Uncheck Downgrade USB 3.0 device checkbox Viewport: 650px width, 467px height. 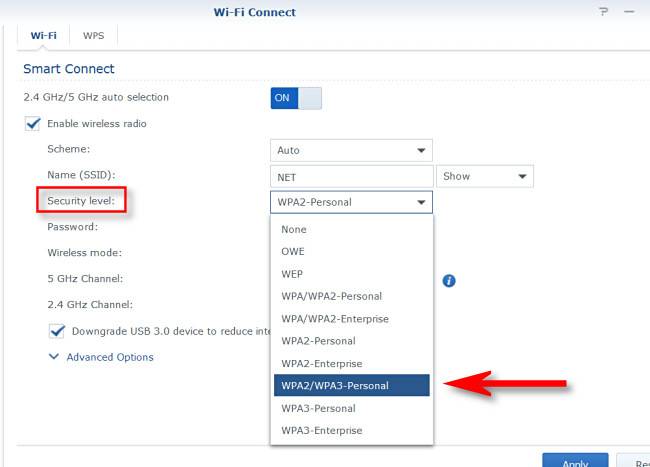(57, 331)
